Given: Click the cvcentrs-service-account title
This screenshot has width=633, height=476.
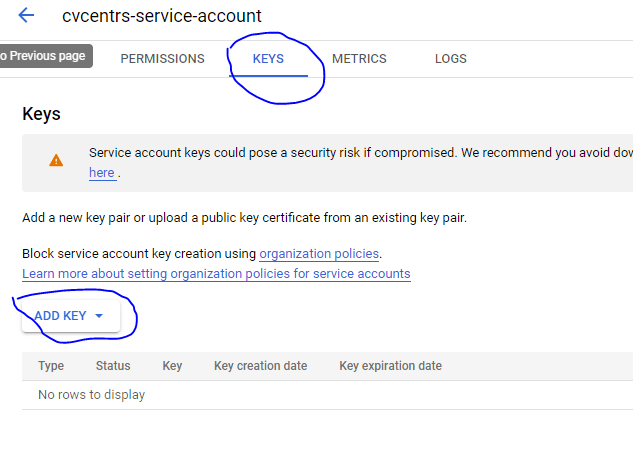Looking at the screenshot, I should (161, 16).
